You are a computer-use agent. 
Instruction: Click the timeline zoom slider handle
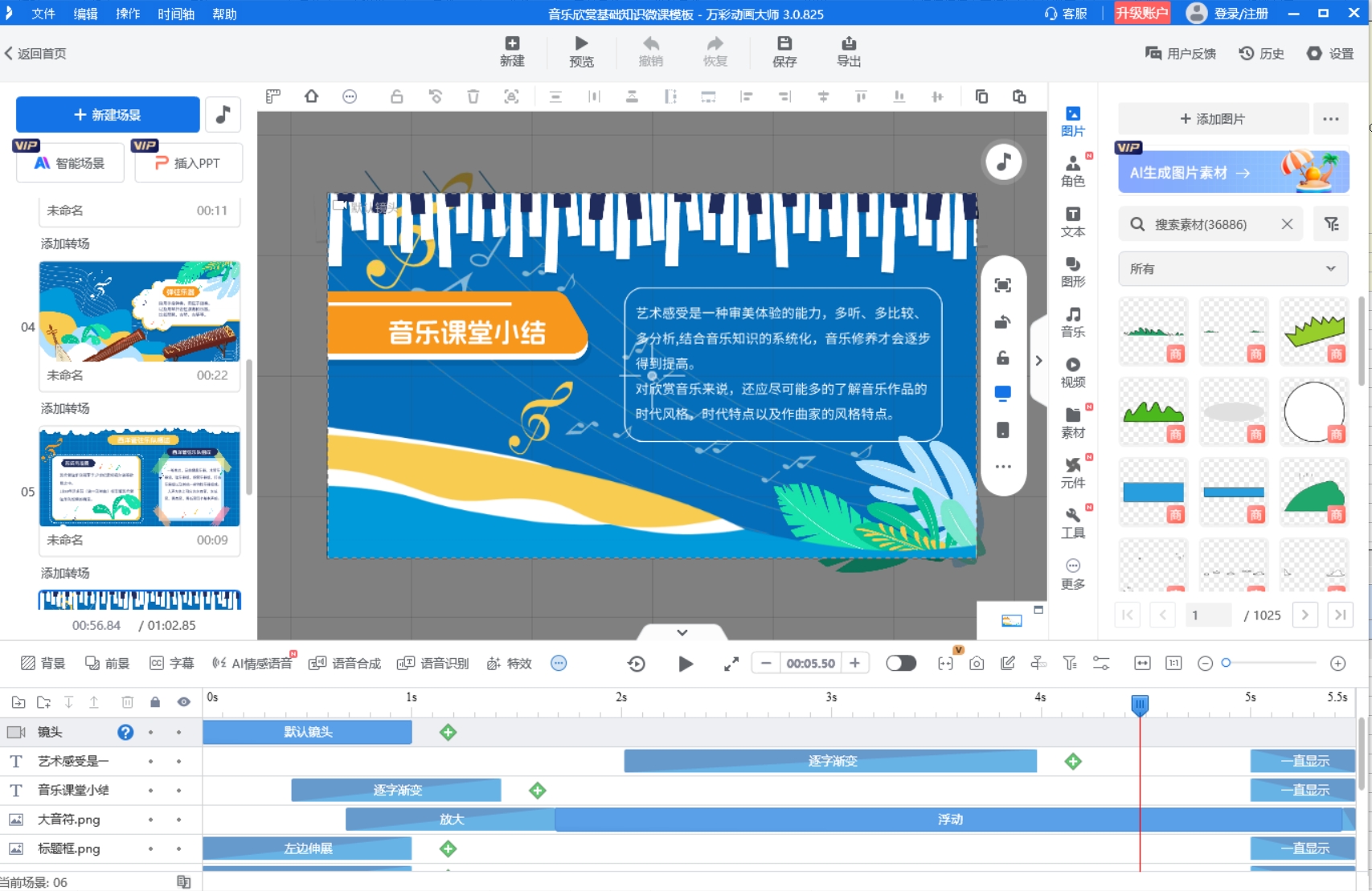point(1226,663)
